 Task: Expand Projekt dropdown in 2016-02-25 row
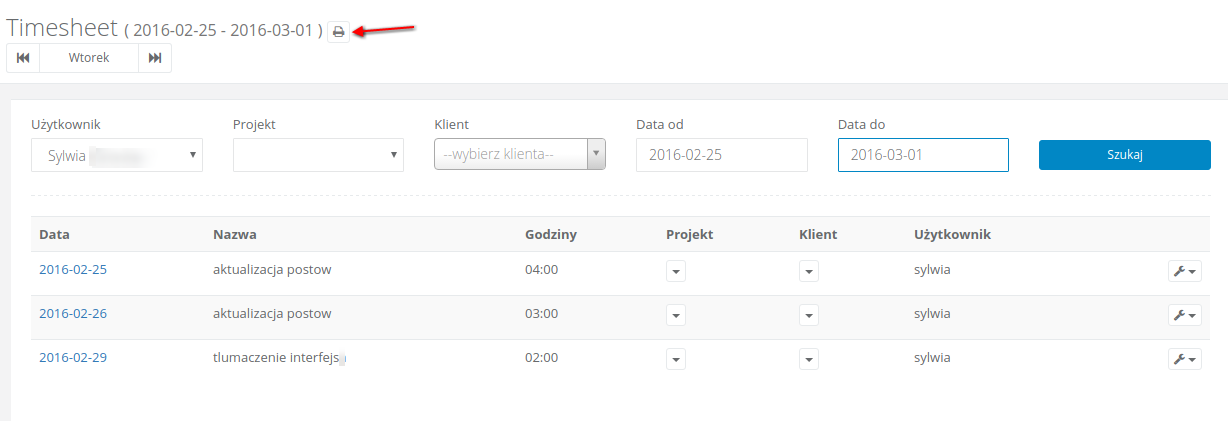click(x=676, y=271)
